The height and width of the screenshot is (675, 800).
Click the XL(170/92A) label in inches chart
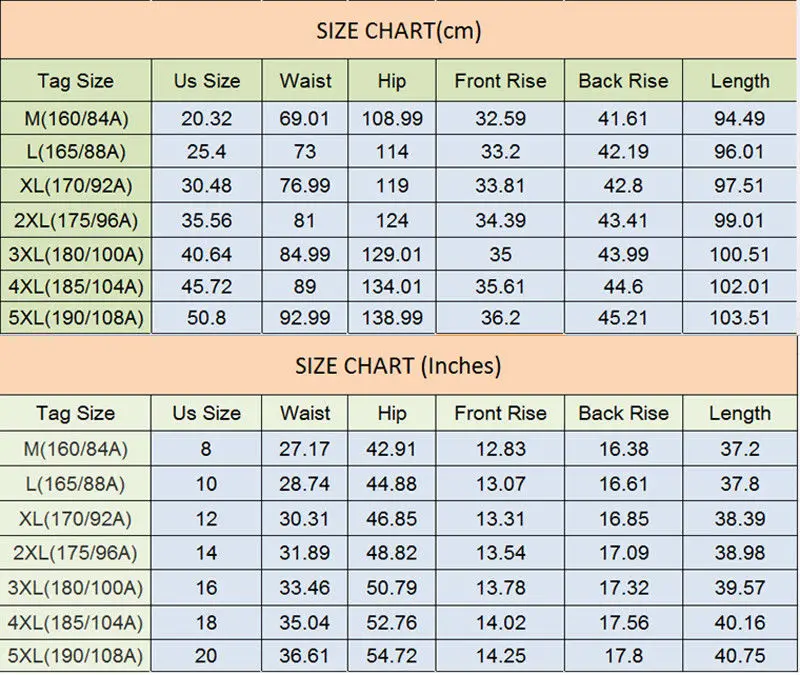point(76,518)
